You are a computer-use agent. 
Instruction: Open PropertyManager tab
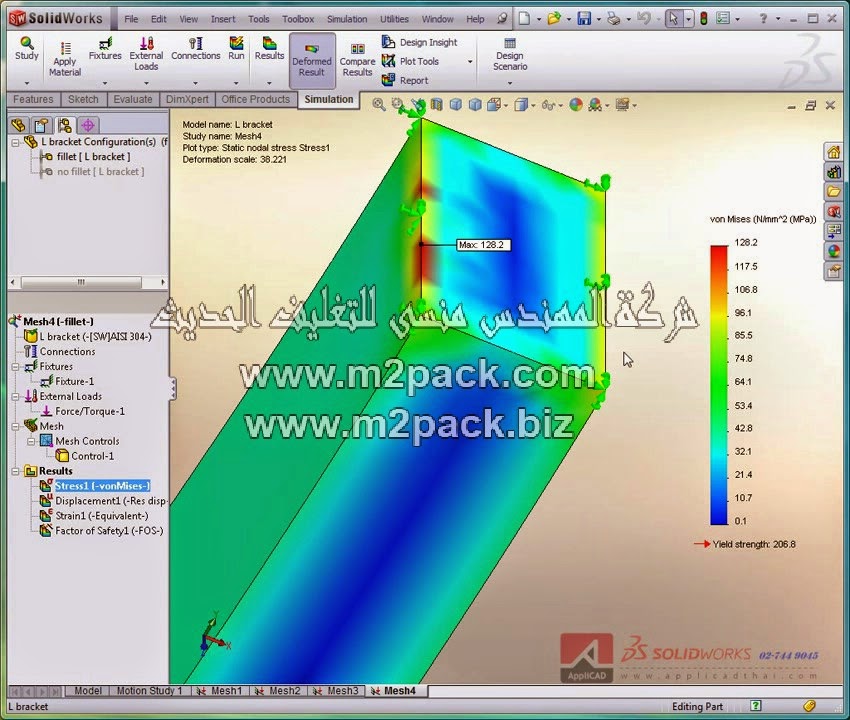point(42,125)
